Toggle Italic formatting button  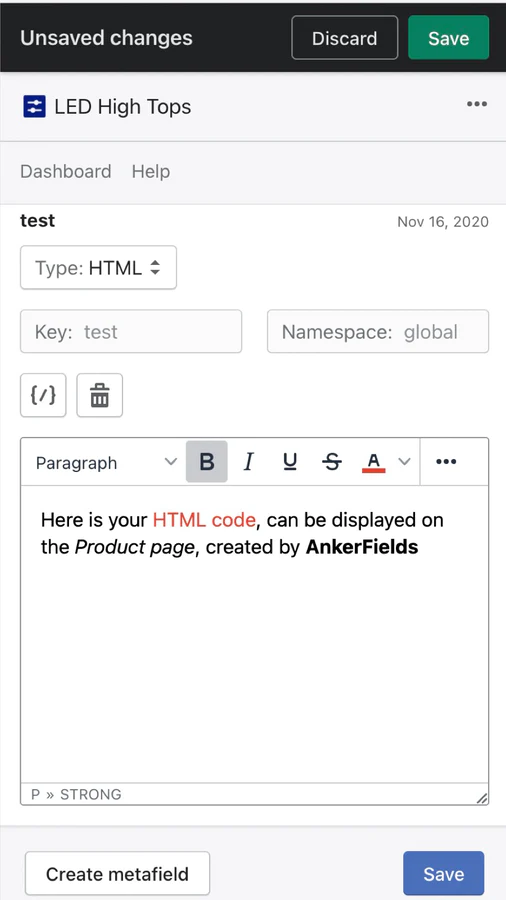coord(248,461)
